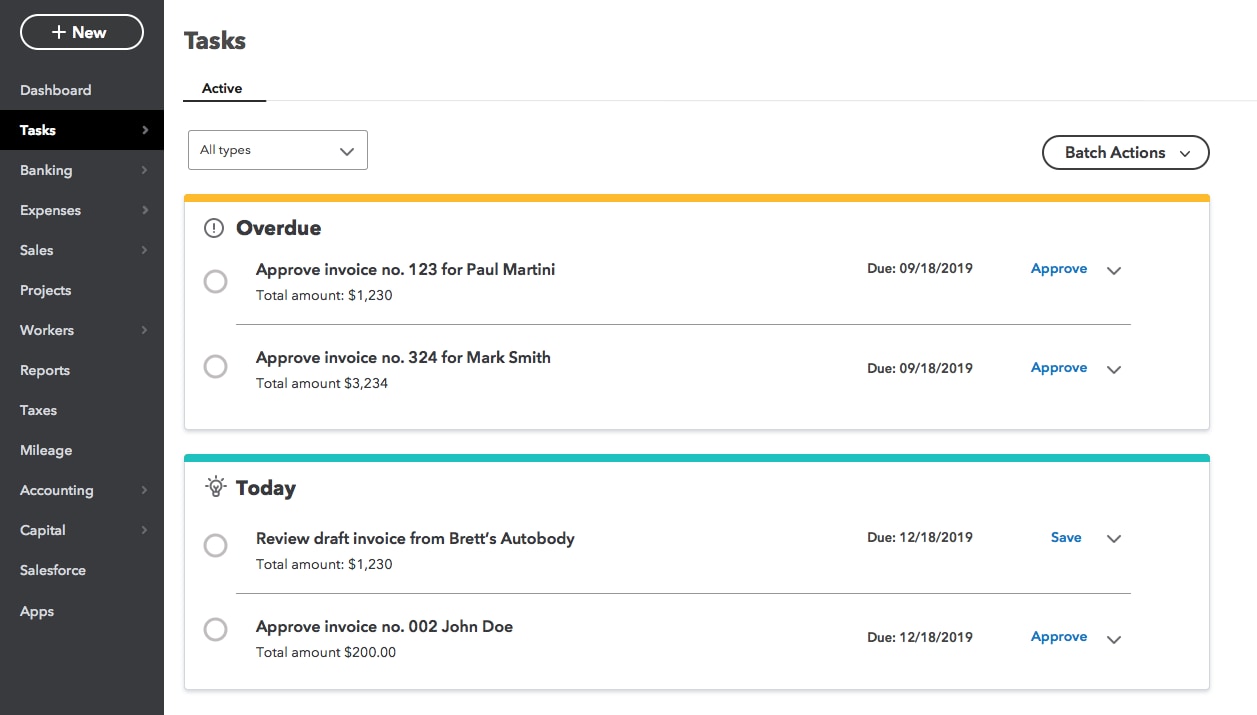The width and height of the screenshot is (1257, 715).
Task: Click the due date for Mark Smith invoice
Action: [920, 368]
